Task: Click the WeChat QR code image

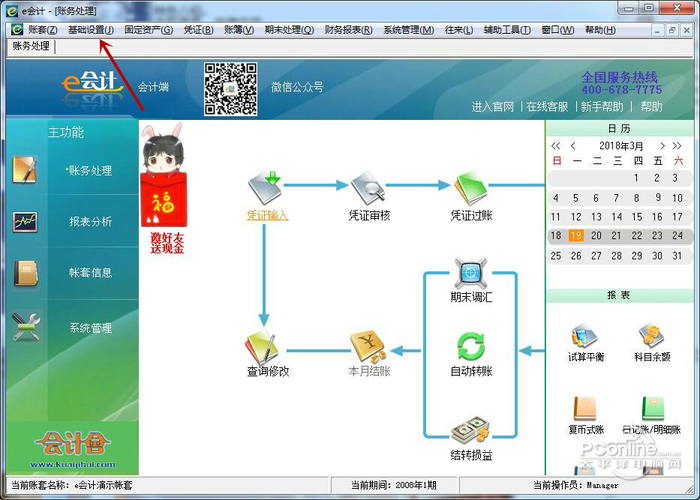Action: click(230, 89)
